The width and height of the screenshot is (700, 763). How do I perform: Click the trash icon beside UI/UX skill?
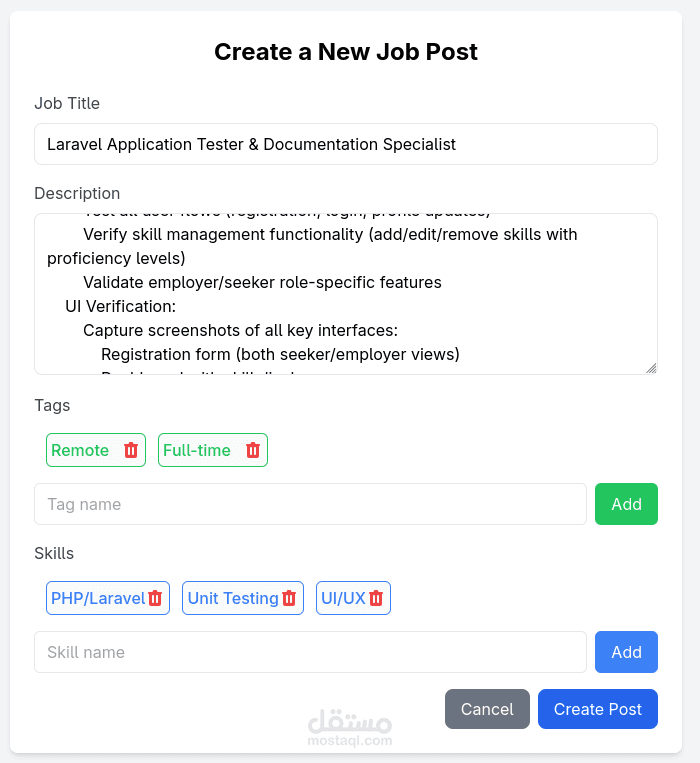click(376, 598)
